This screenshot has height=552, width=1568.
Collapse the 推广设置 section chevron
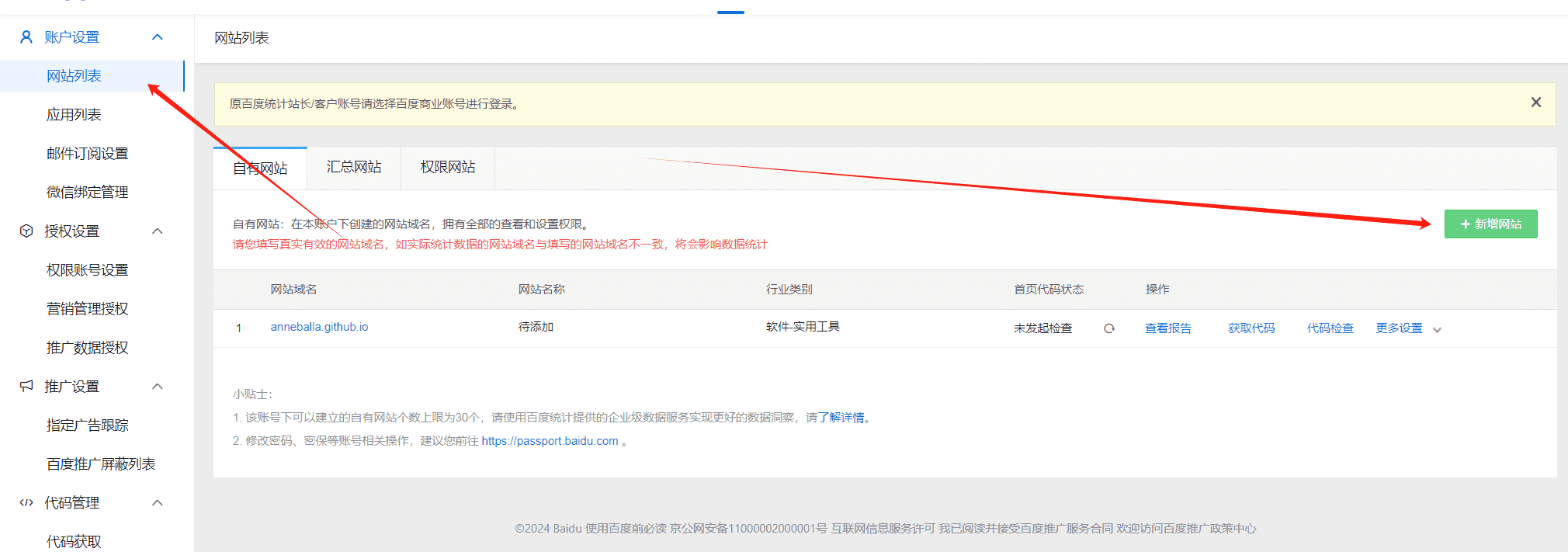click(158, 386)
